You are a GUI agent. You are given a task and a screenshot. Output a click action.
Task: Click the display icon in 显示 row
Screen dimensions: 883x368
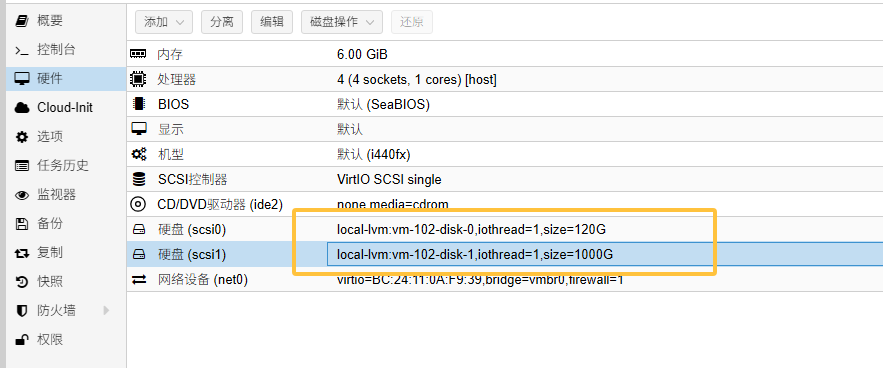pos(138,129)
